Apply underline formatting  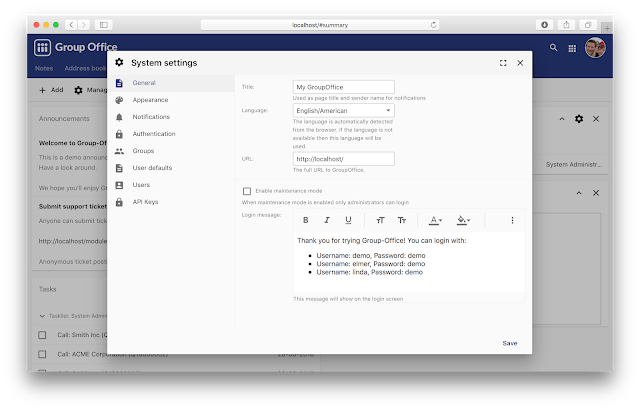(x=348, y=220)
